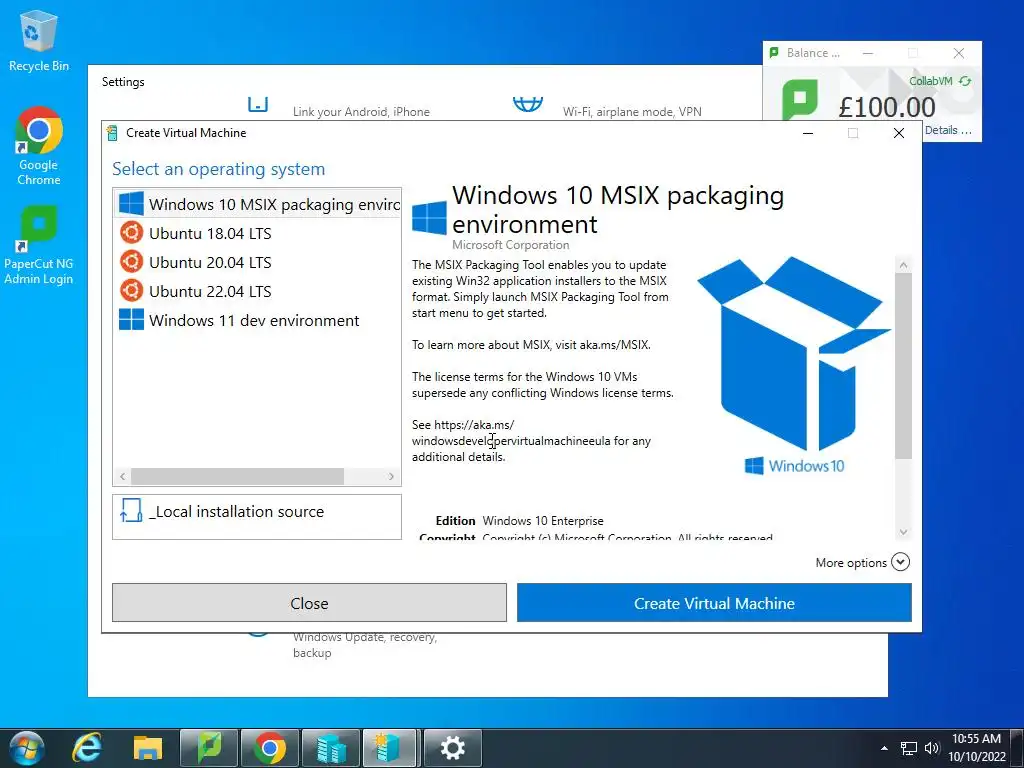Click the taskbar clock and date
This screenshot has width=1024, height=768.
pyautogui.click(x=977, y=748)
